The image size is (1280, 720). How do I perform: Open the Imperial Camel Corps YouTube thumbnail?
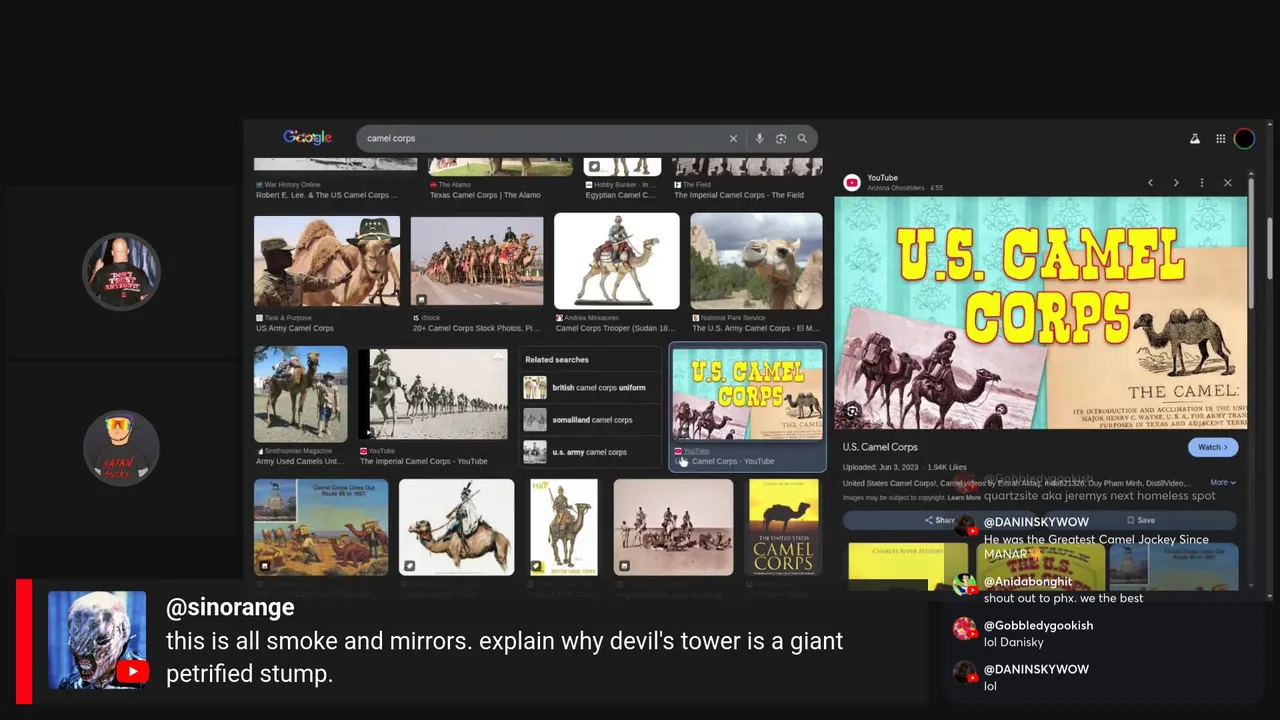coord(433,394)
